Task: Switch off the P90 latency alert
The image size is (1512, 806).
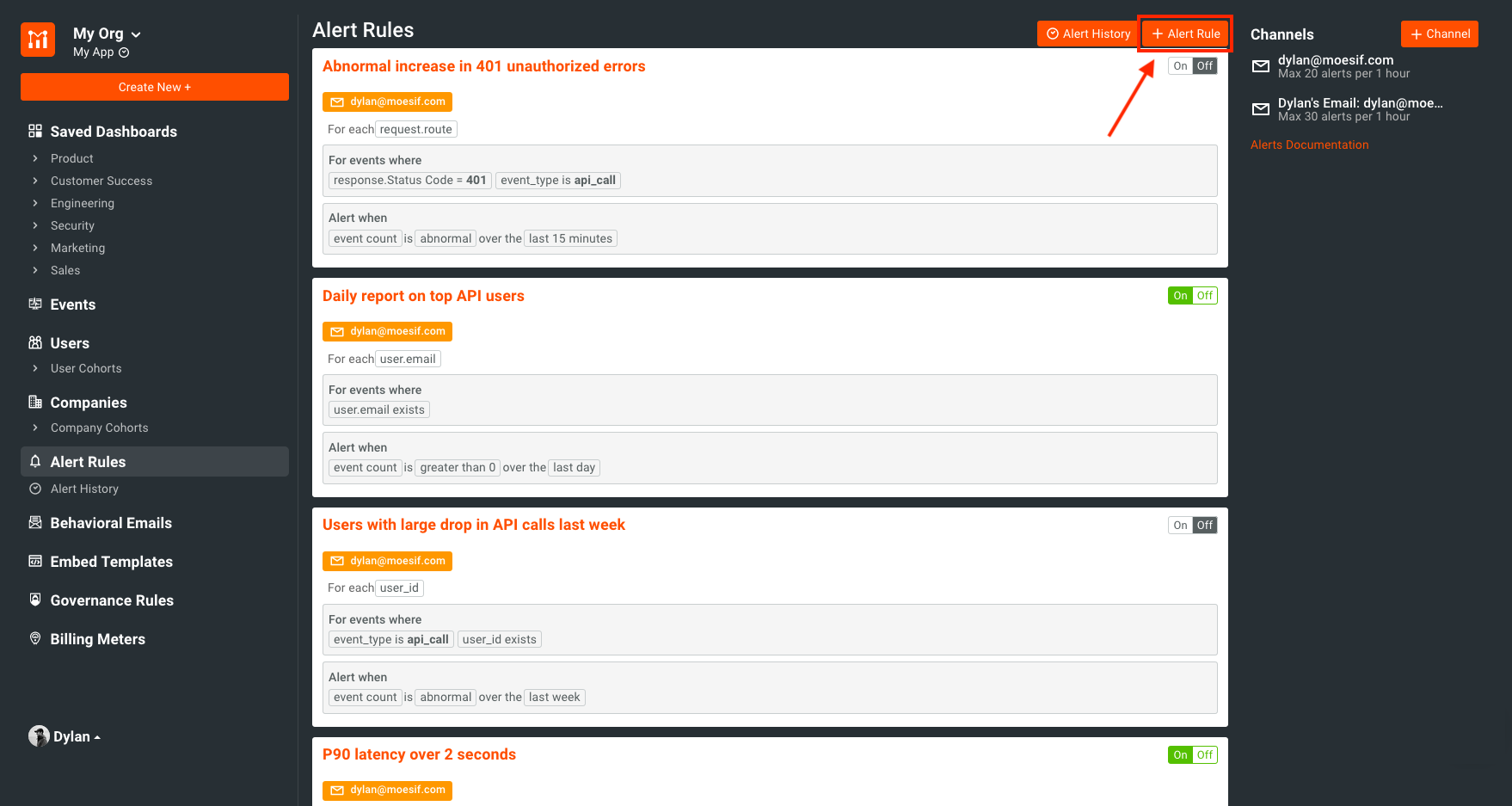Action: coord(1205,755)
